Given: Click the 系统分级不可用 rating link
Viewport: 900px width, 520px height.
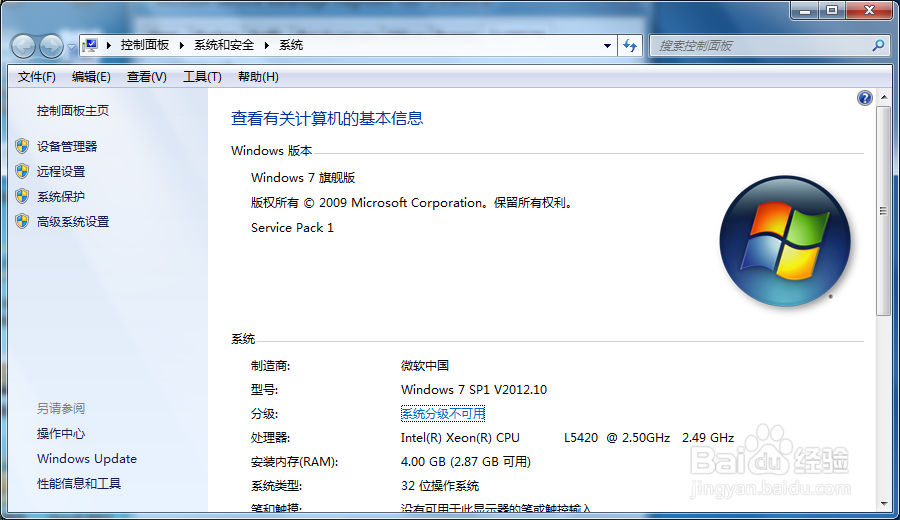Looking at the screenshot, I should pyautogui.click(x=443, y=413).
